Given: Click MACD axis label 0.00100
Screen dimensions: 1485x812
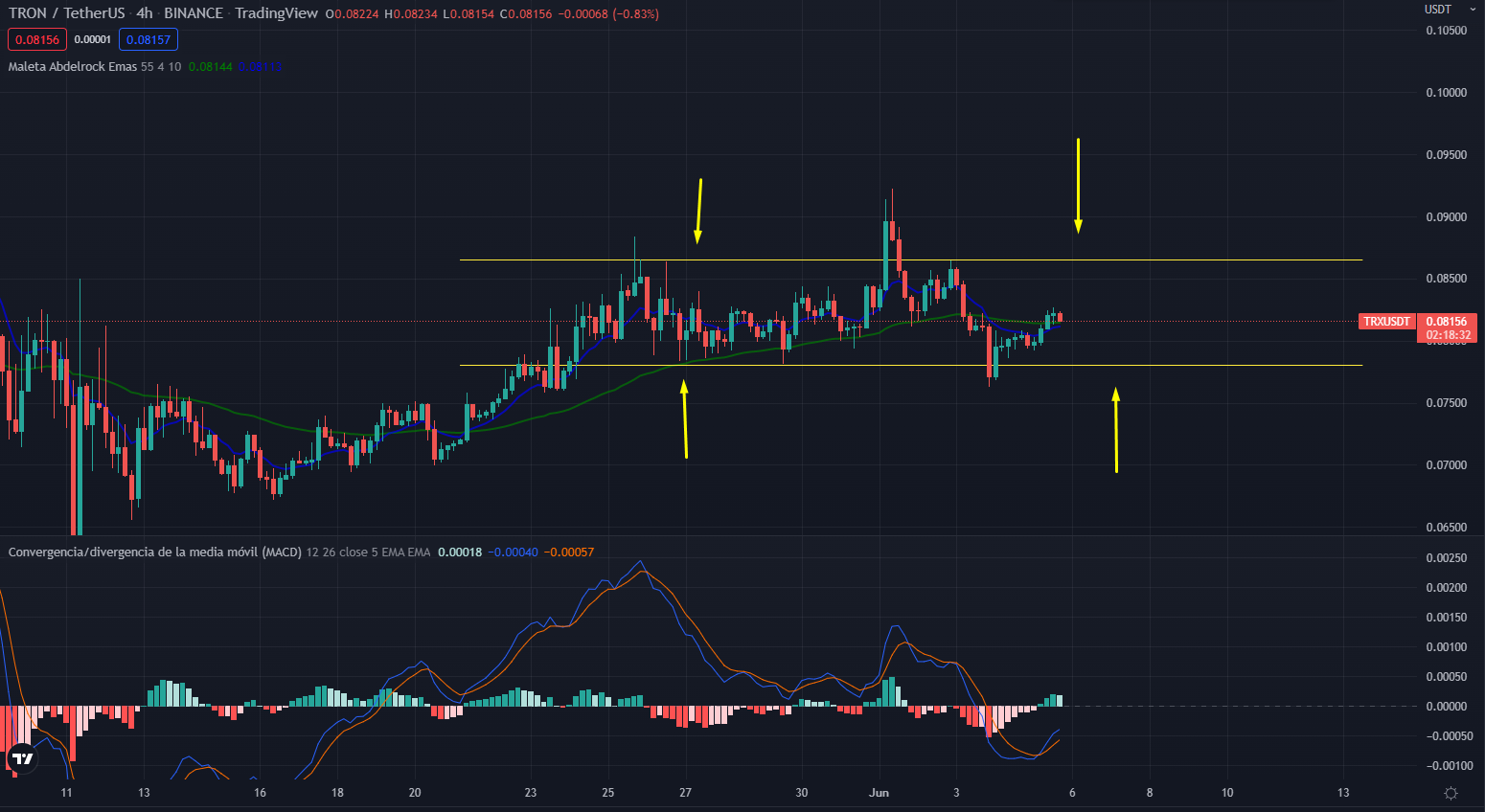Looking at the screenshot, I should [1447, 647].
